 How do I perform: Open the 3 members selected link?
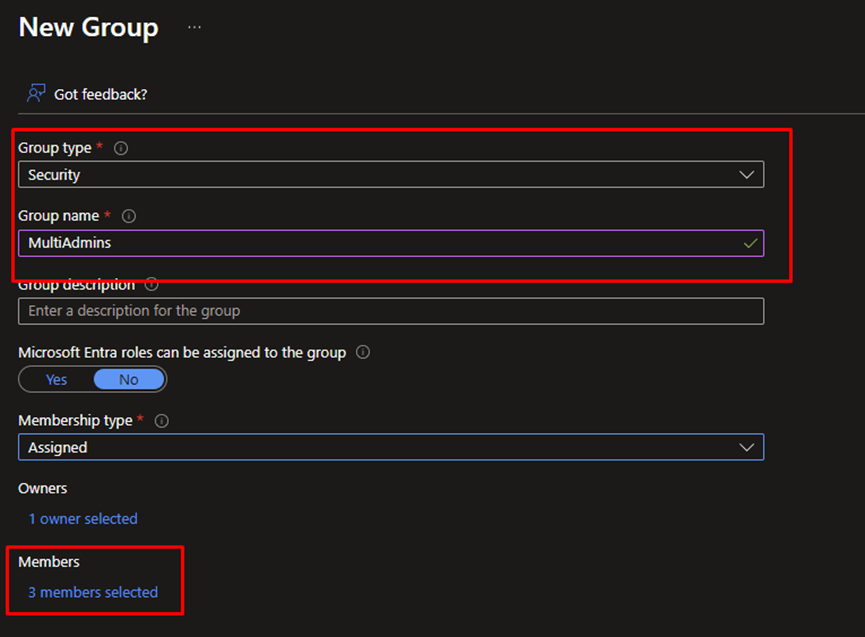pos(93,592)
